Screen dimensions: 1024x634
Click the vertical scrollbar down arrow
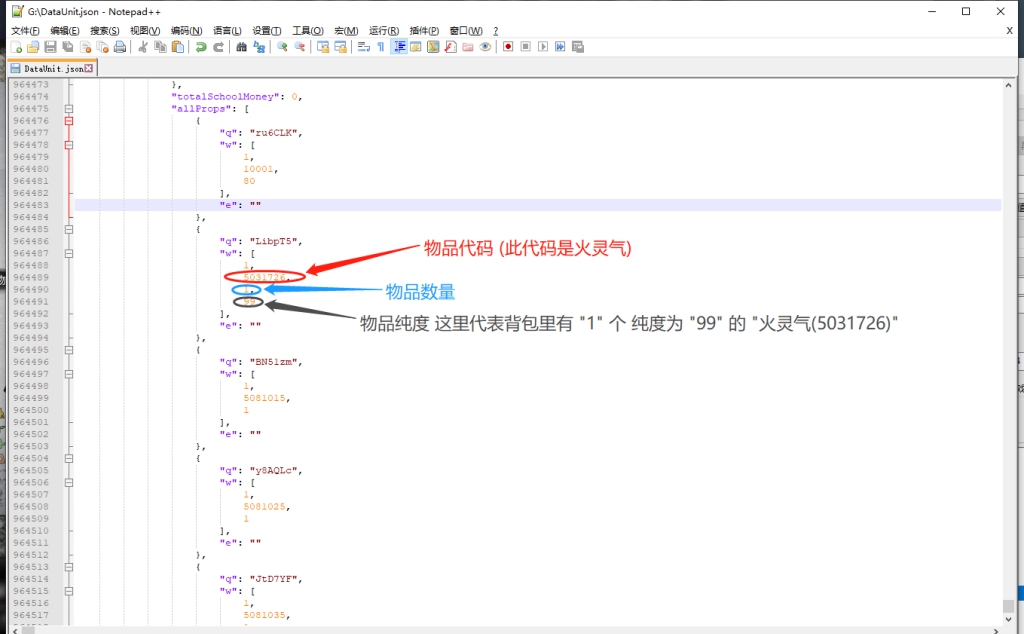1008,619
